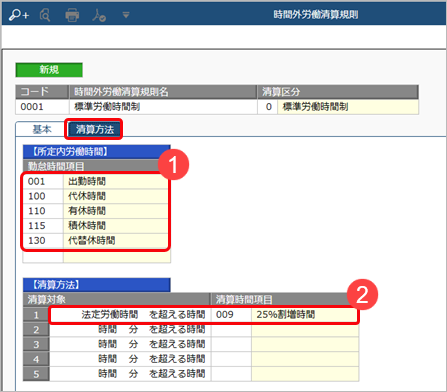Select 有休時間 row
Screen dimensions: 447x392
[117, 211]
